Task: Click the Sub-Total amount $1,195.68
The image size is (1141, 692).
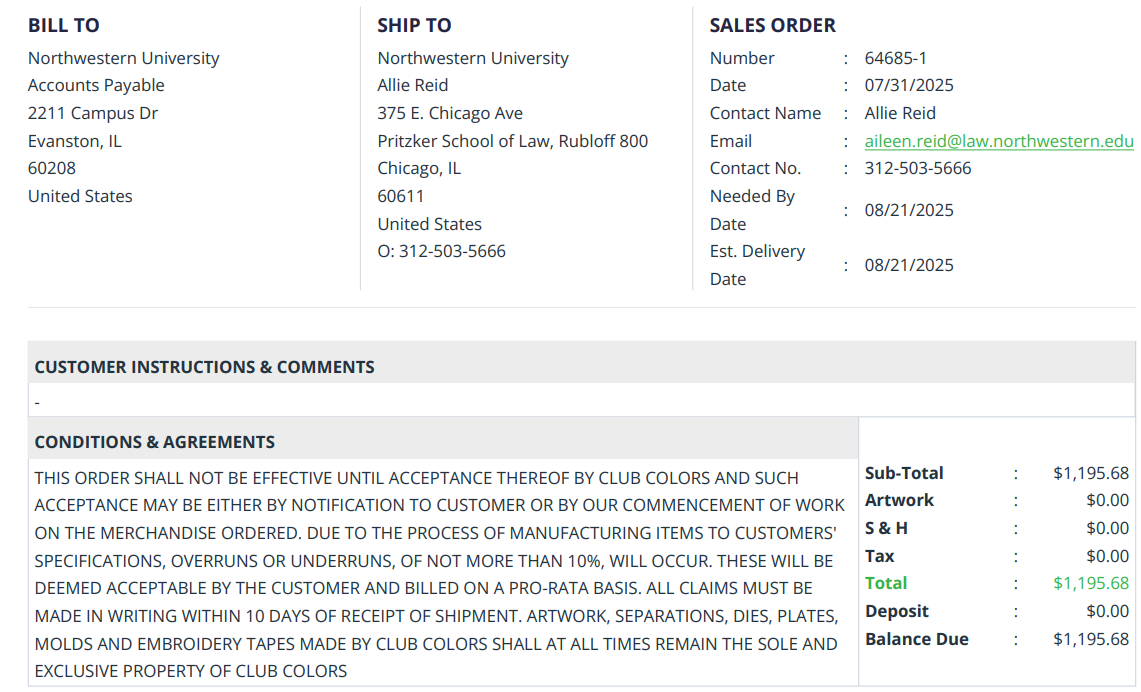Action: click(x=1090, y=473)
